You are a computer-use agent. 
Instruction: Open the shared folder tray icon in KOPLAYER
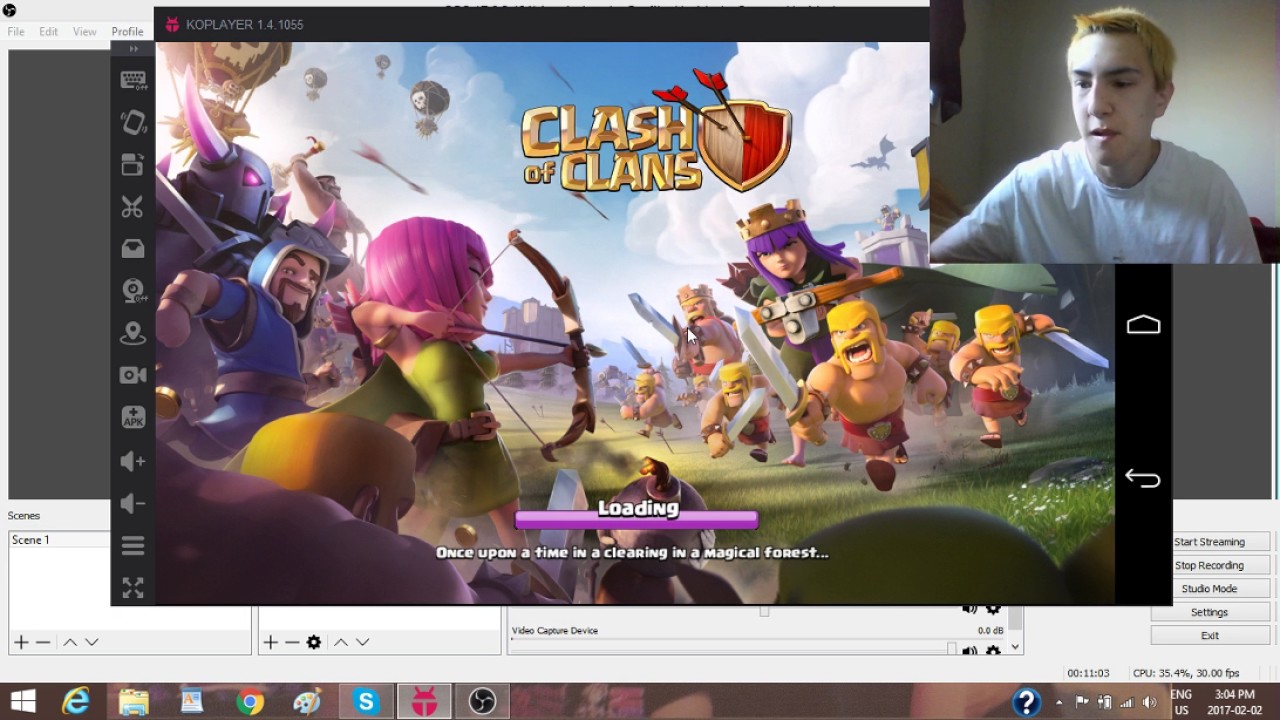(x=133, y=249)
